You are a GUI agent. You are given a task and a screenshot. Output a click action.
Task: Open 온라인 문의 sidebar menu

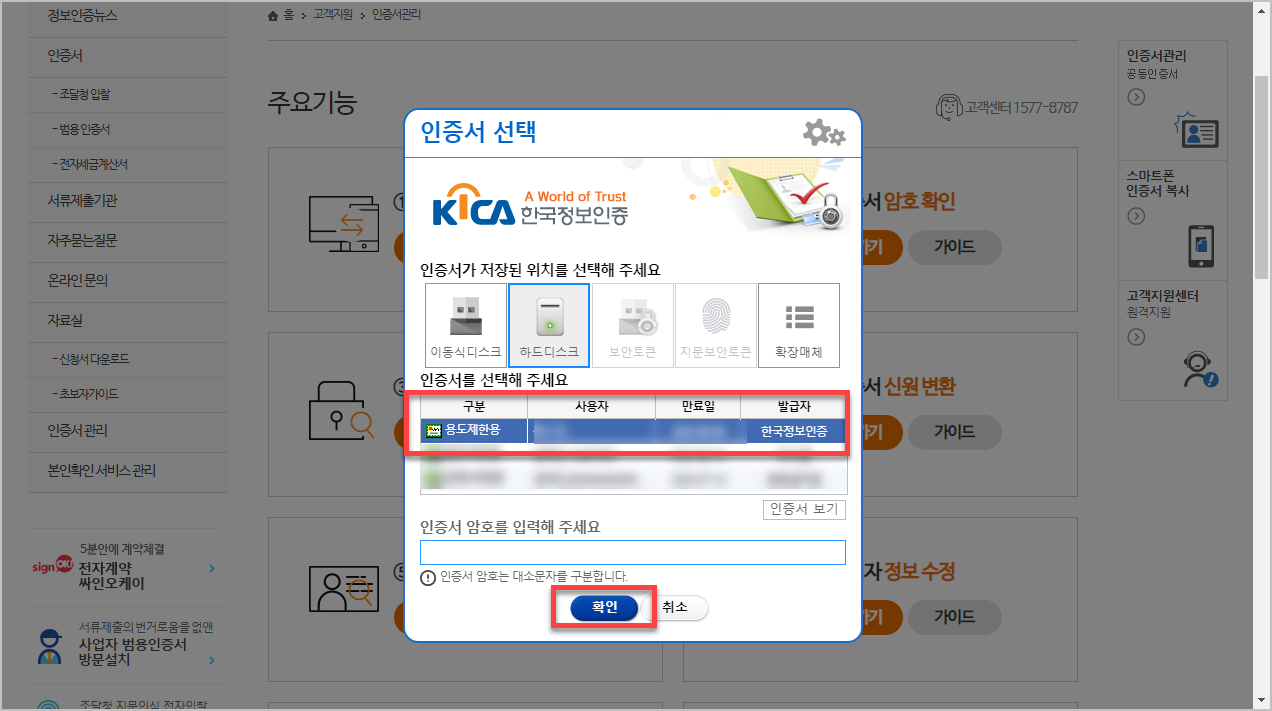pos(77,281)
